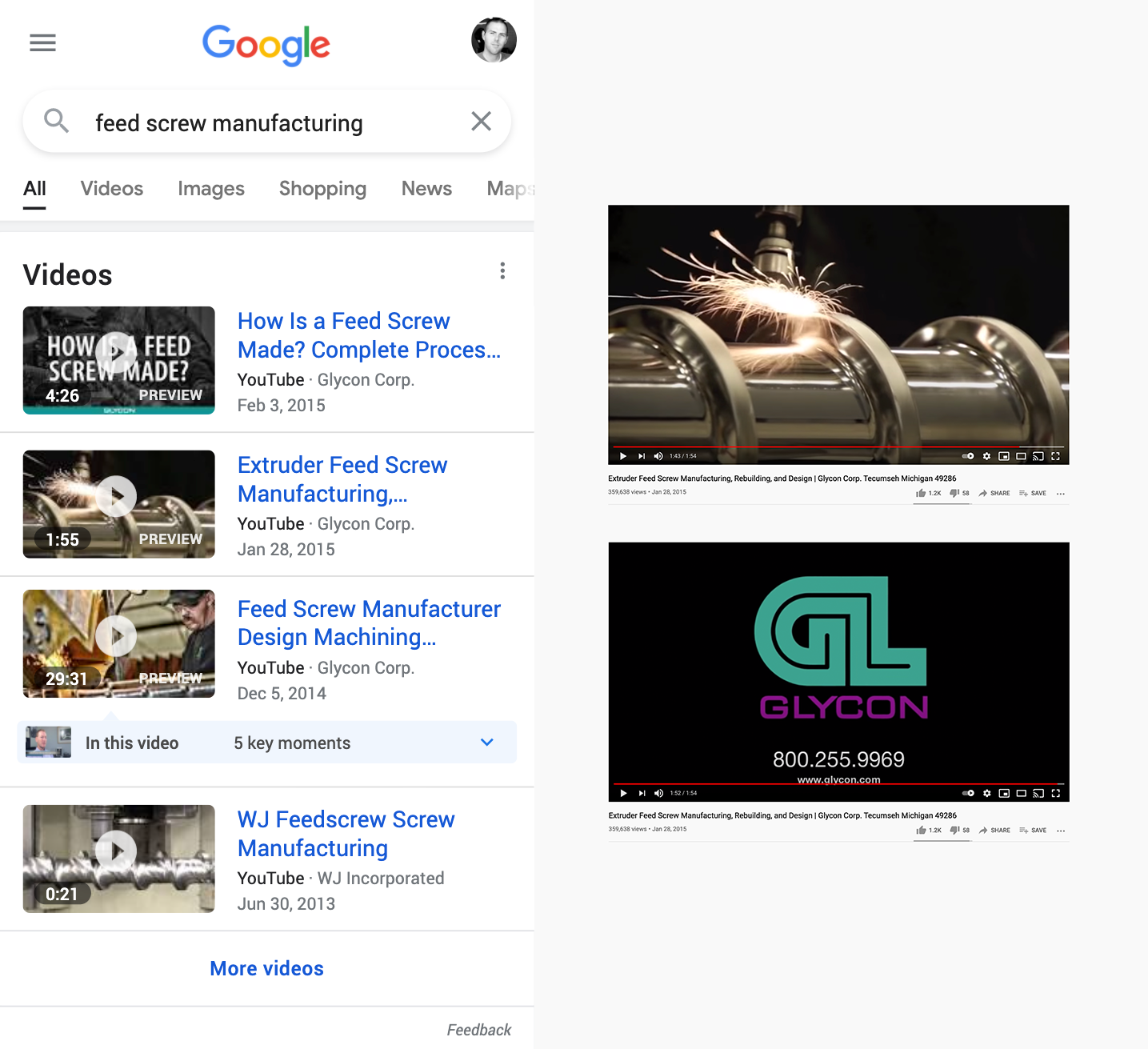This screenshot has width=1148, height=1049.
Task: Enable miniplayer in the 1:52 player
Action: (x=1003, y=793)
